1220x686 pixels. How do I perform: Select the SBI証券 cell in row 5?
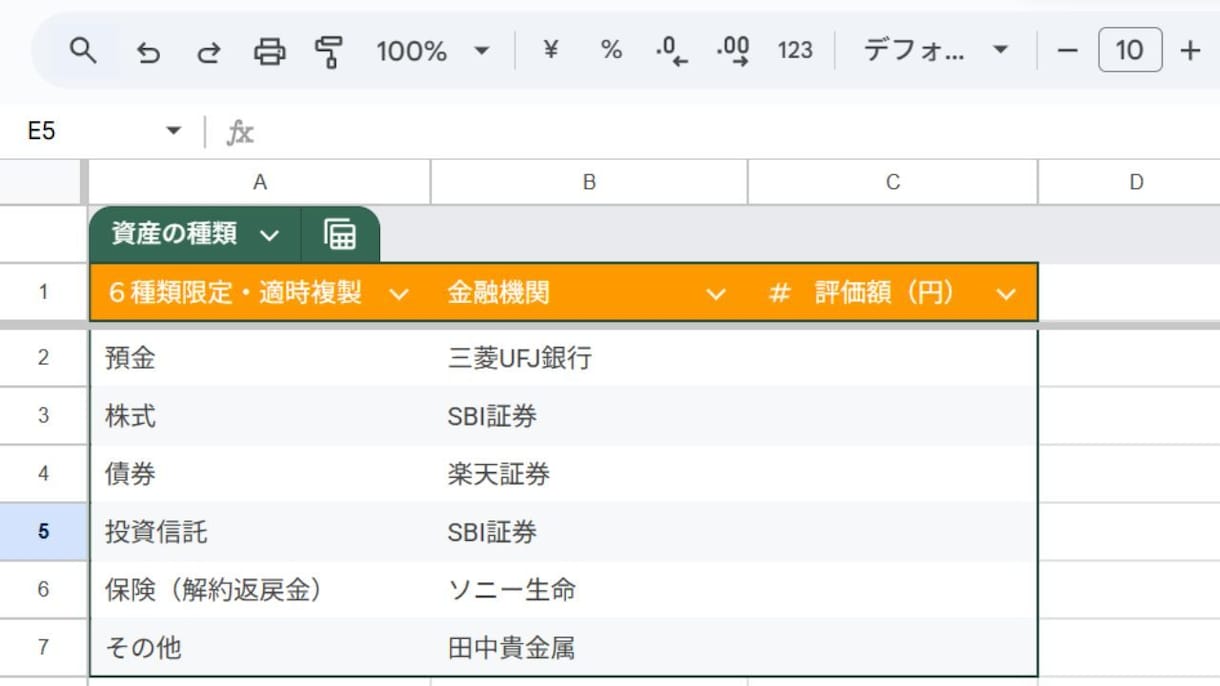click(589, 532)
